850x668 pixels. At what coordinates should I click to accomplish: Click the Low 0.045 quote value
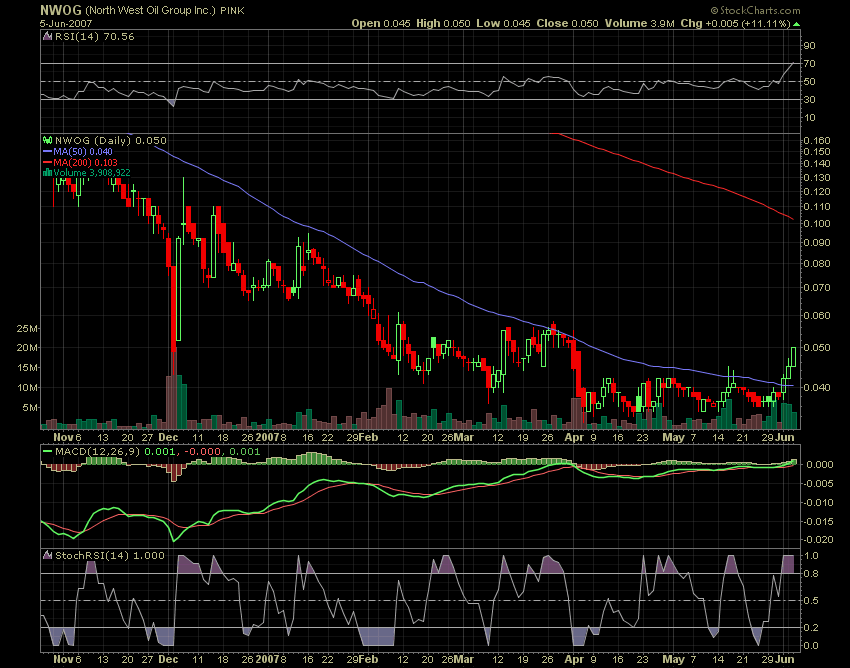click(503, 23)
